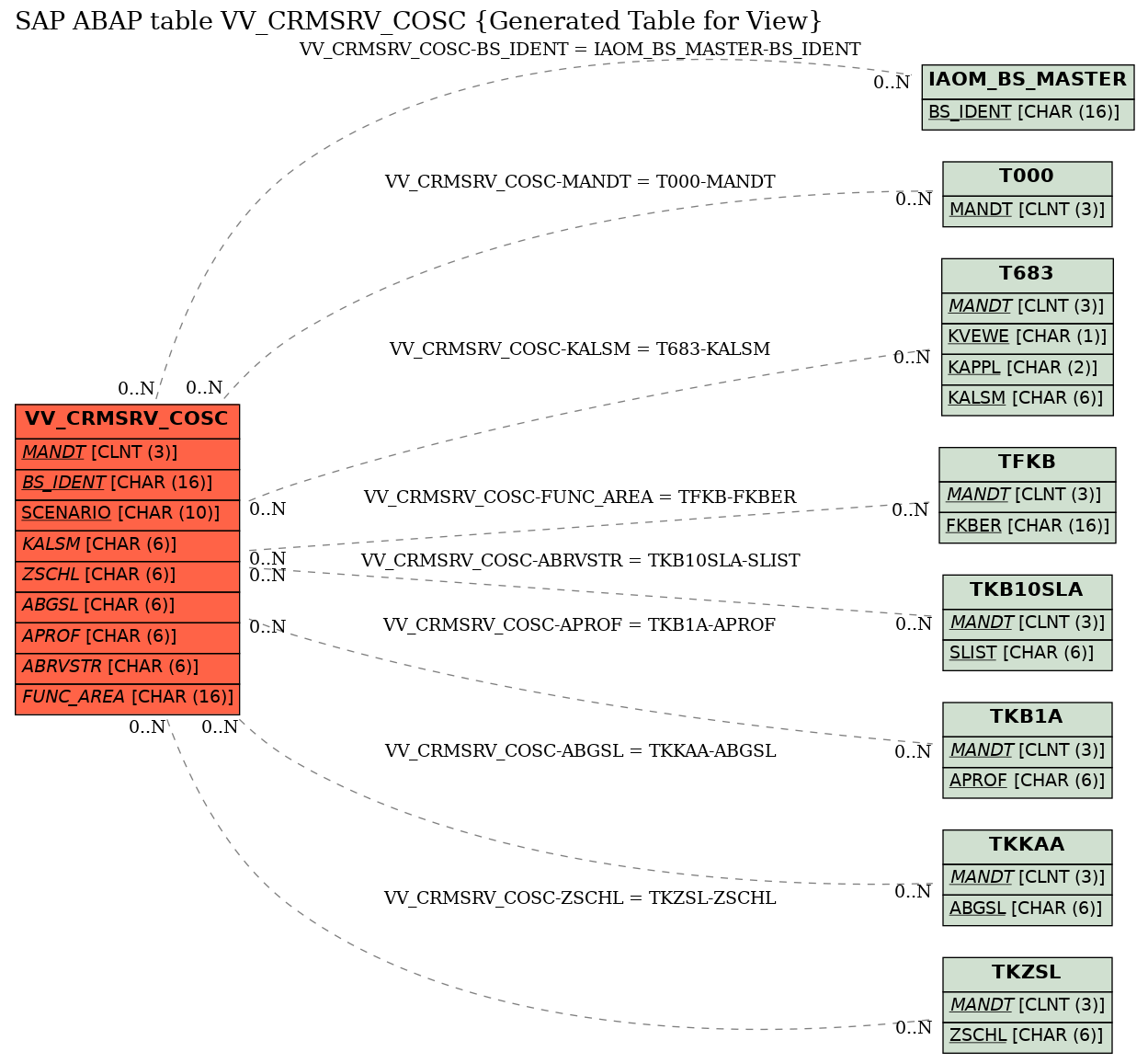Open the T000 table header
The height and width of the screenshot is (1063, 1148).
click(x=1028, y=178)
